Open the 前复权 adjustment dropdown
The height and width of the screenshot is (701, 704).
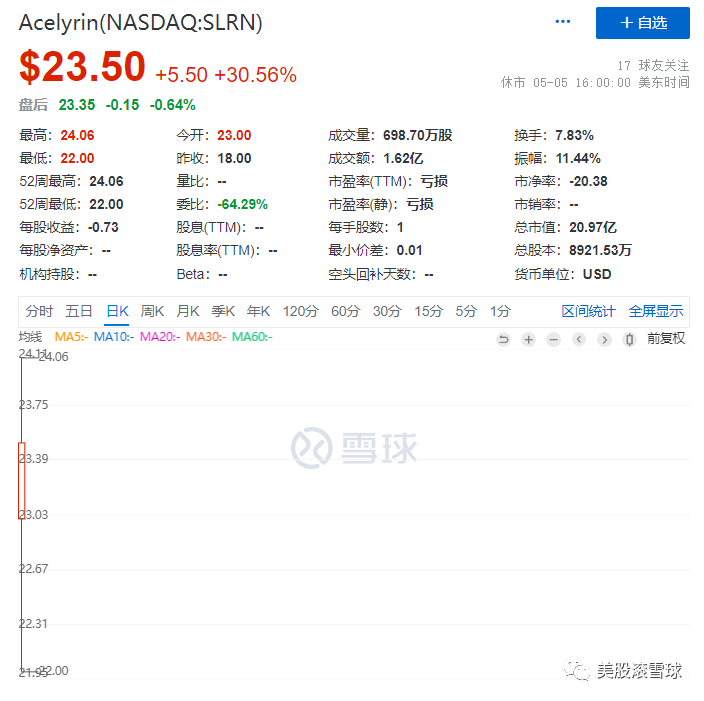(x=666, y=339)
